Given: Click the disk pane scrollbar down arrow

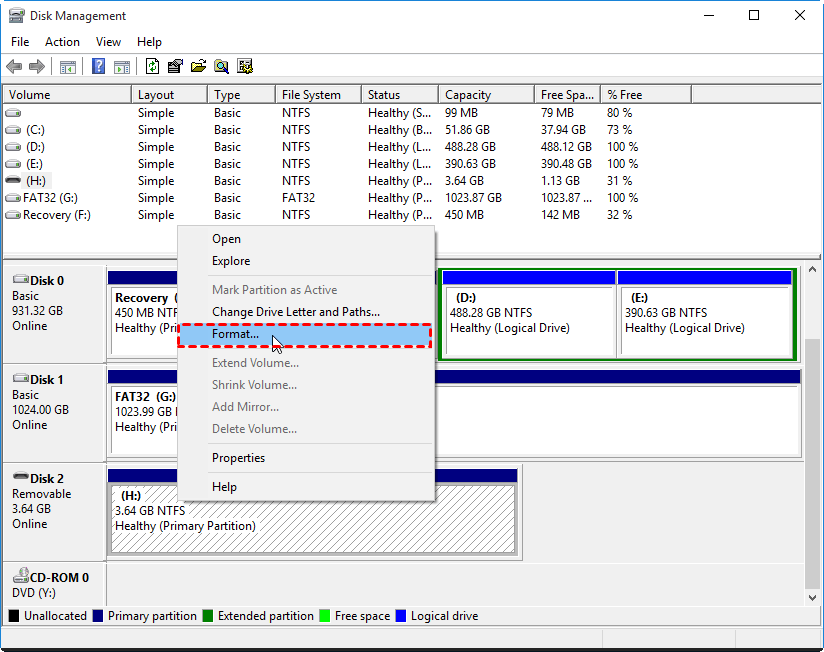Looking at the screenshot, I should [812, 597].
